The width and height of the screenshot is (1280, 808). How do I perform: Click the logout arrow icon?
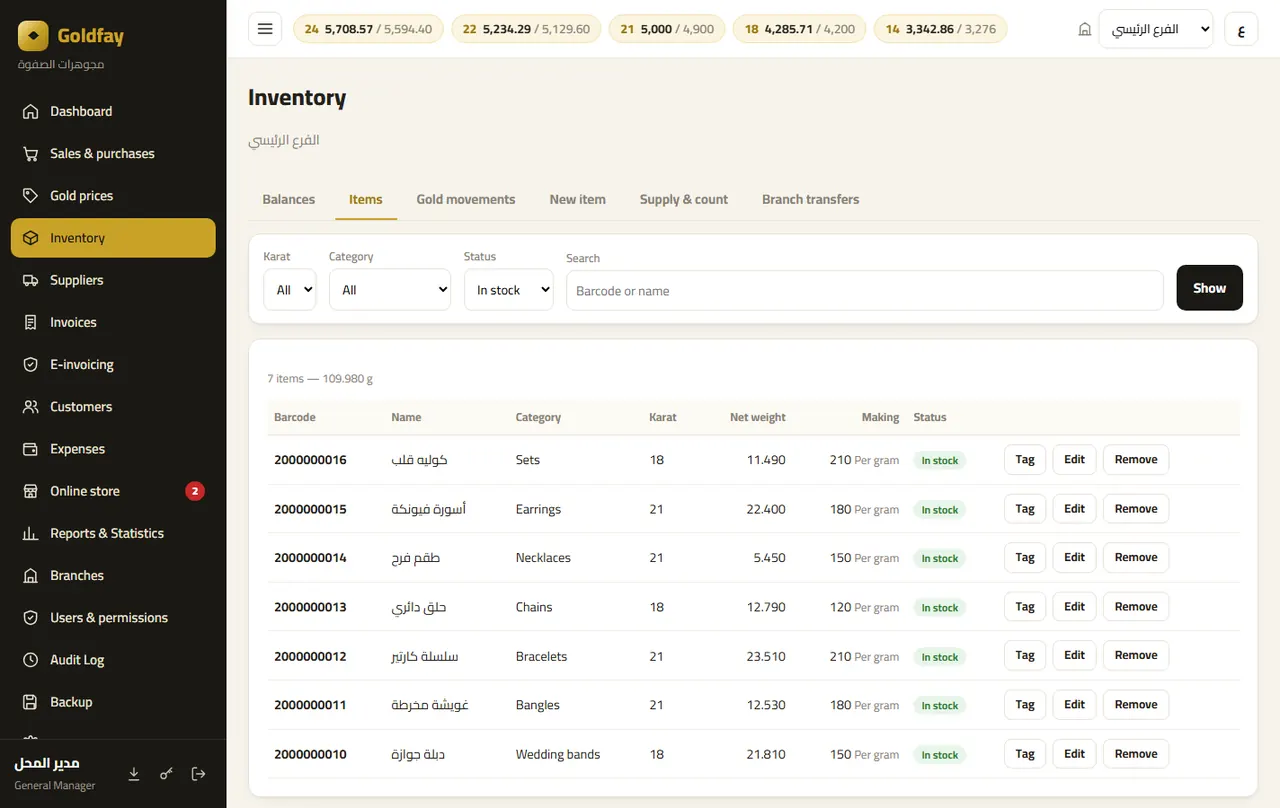pyautogui.click(x=198, y=774)
